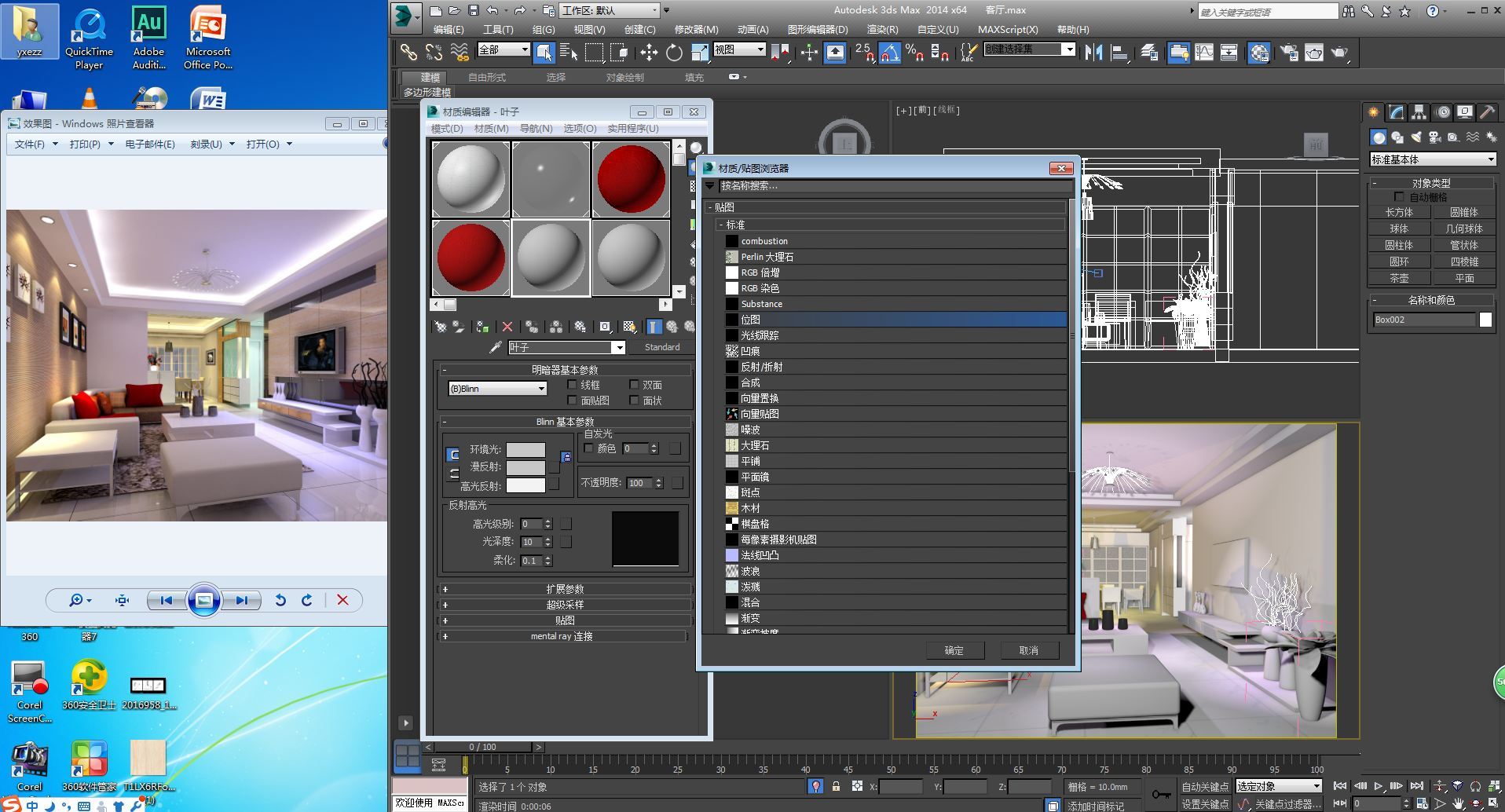Activate the Rotate tool
The width and height of the screenshot is (1505, 812).
pos(674,53)
